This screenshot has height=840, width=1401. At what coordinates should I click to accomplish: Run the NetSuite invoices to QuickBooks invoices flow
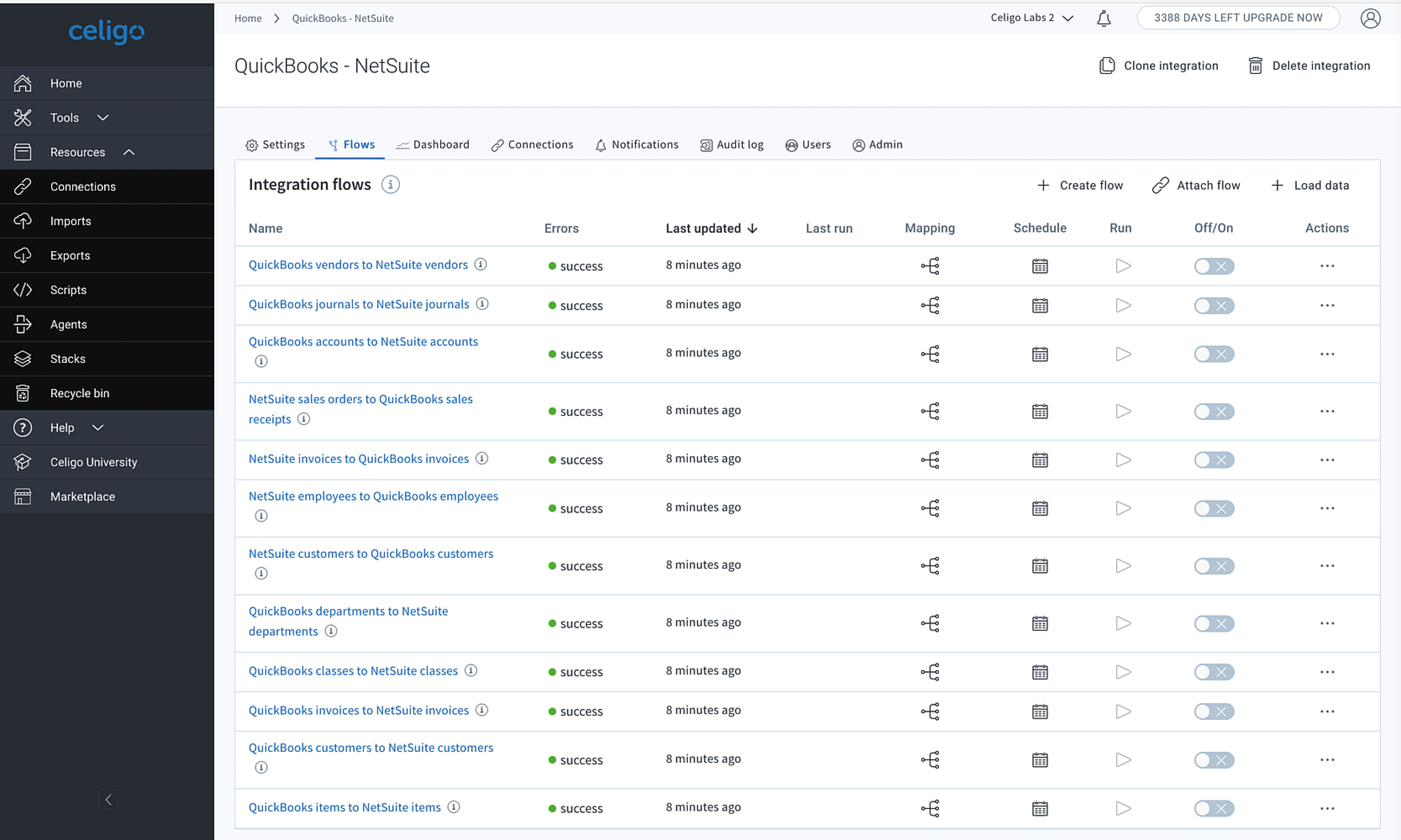tap(1122, 459)
